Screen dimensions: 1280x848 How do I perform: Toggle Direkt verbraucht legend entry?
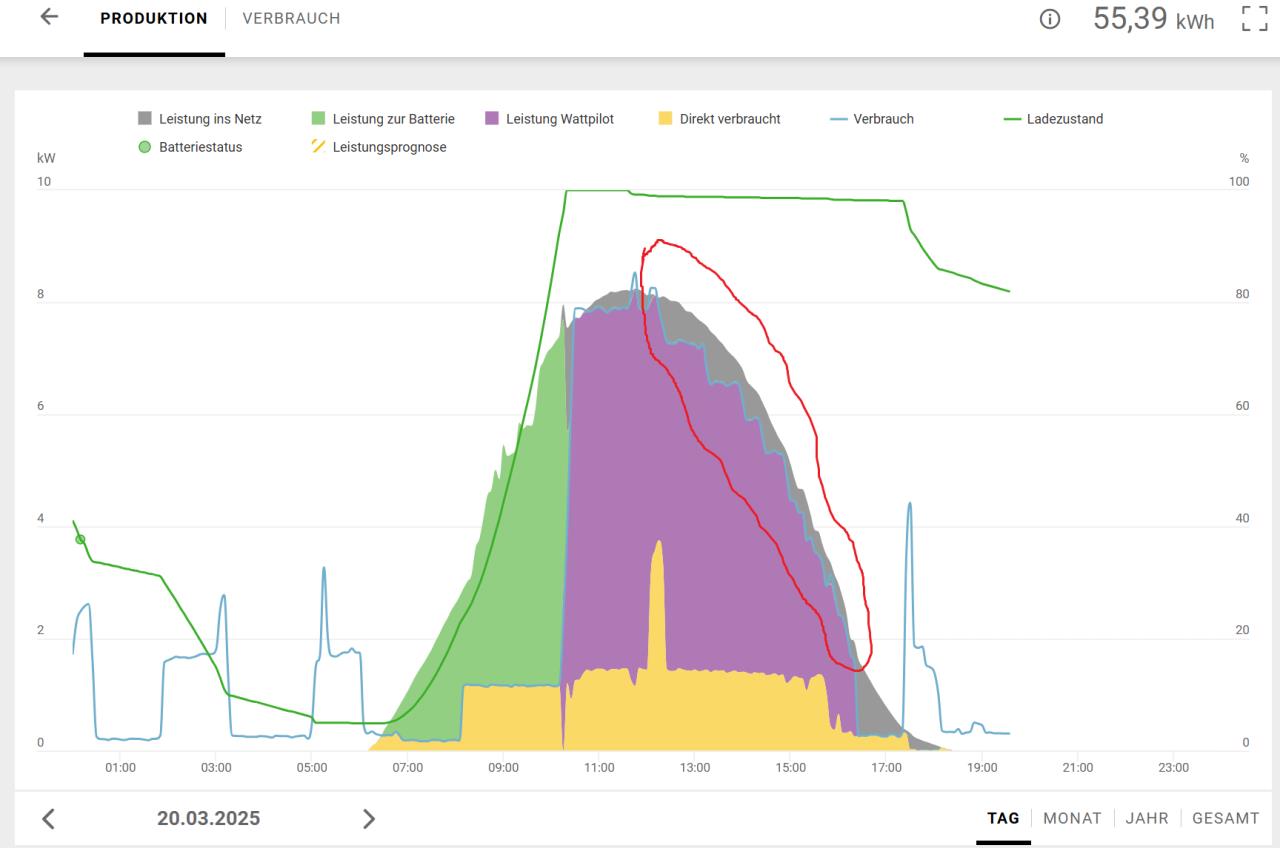coord(719,119)
